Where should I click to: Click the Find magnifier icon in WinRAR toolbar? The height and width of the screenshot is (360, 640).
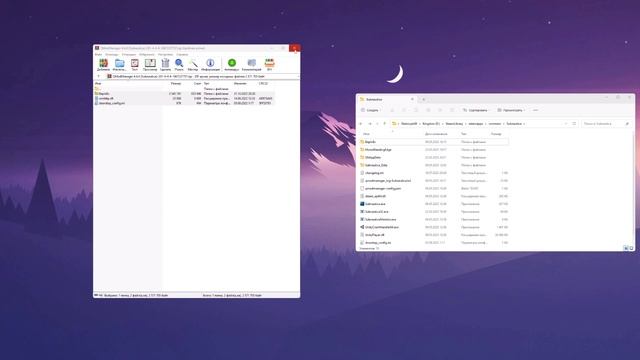tap(179, 64)
